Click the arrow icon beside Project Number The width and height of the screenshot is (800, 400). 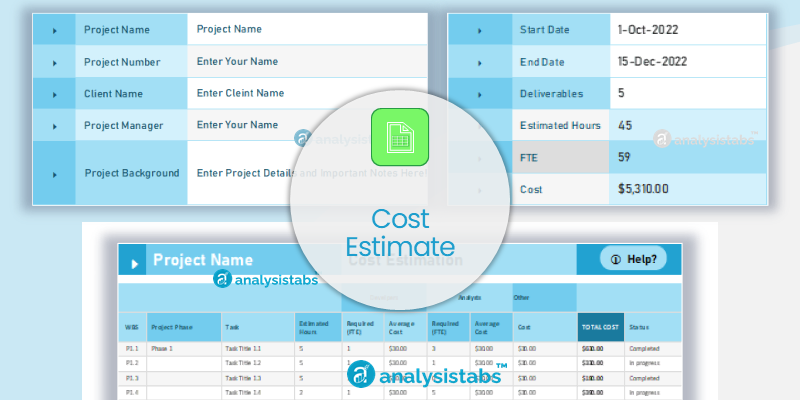coord(55,63)
